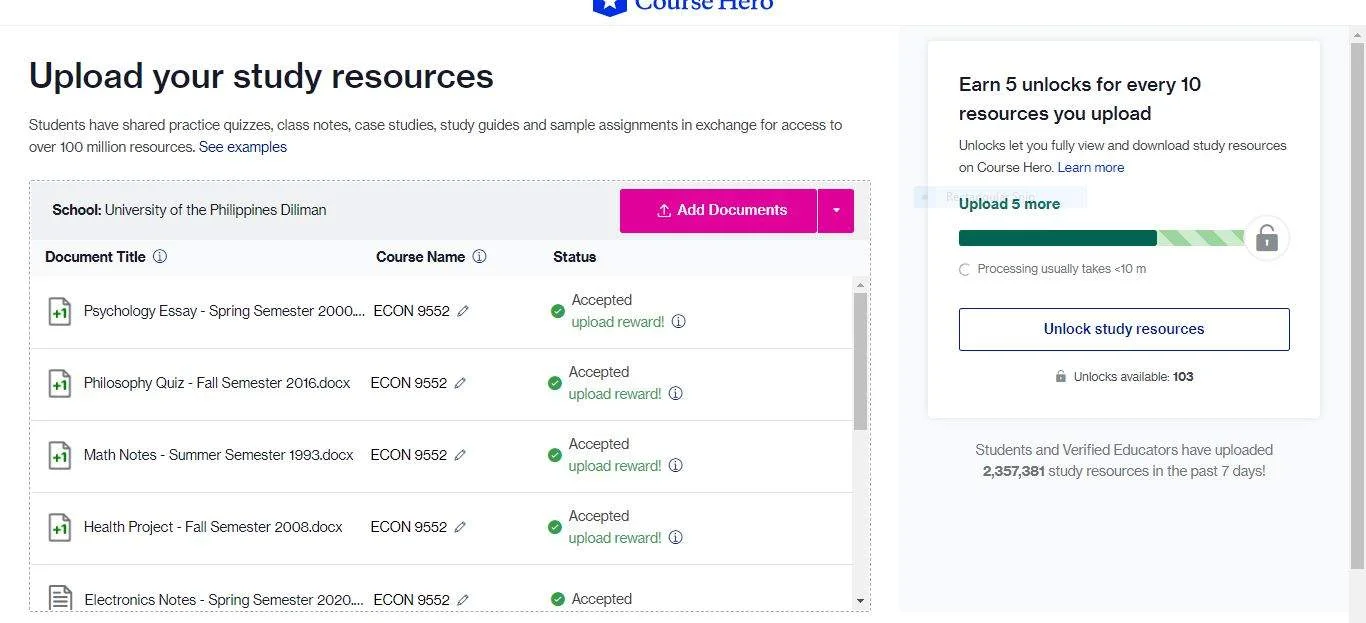Click Accepted status in Electronics Notes row
The image size is (1366, 623).
pos(602,599)
